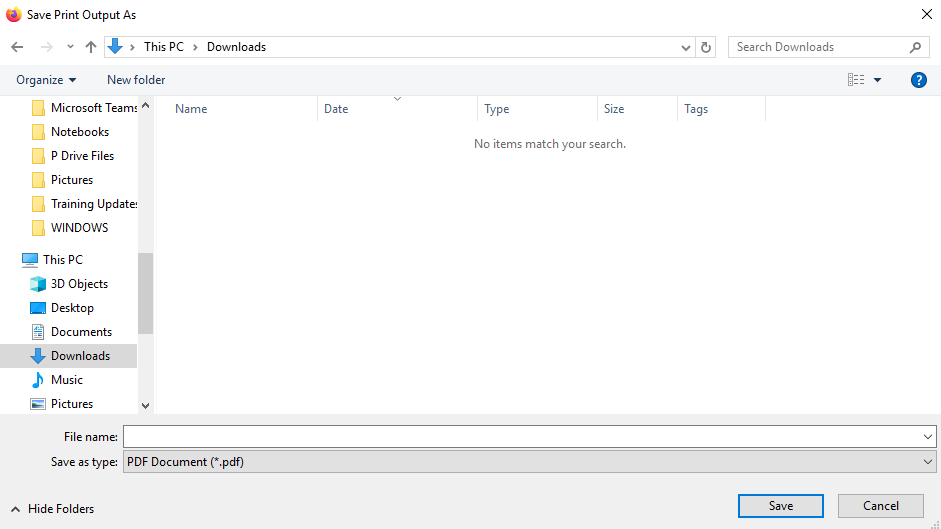This screenshot has height=529, width=941.
Task: Click the Firefox icon in title bar
Action: pos(13,14)
